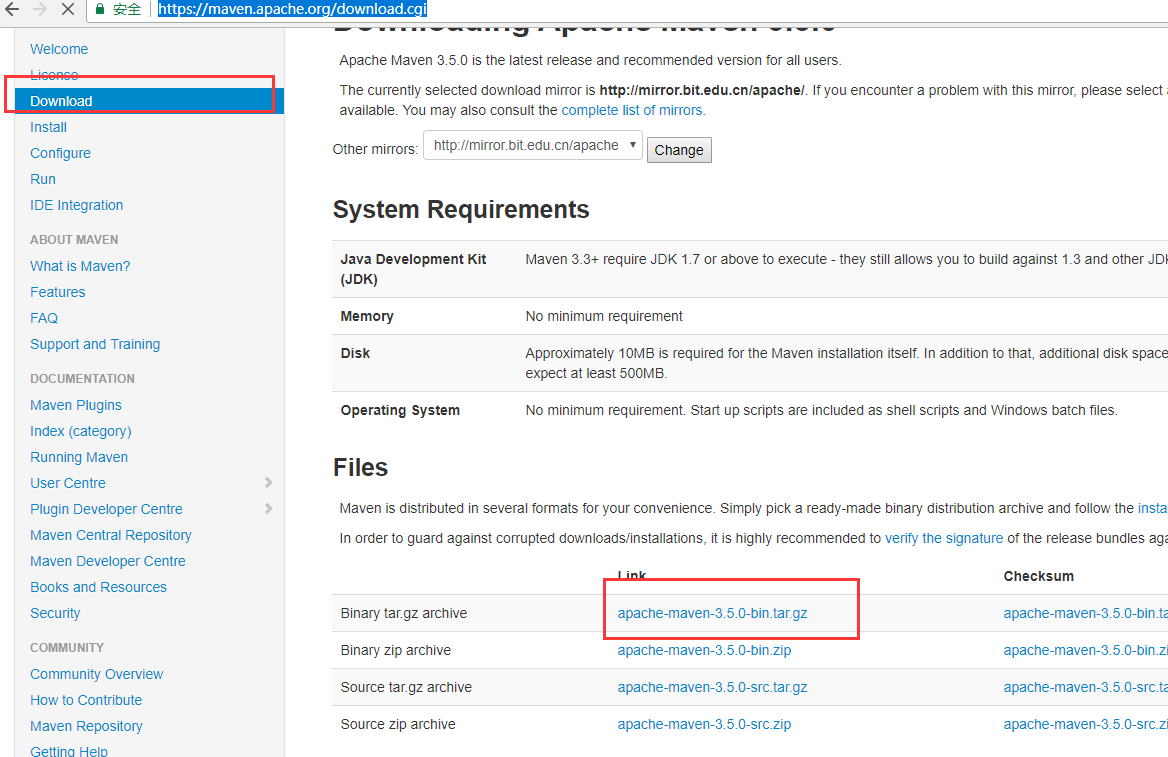Open Maven Repository link
Screen dimensions: 1168x757
pos(86,726)
